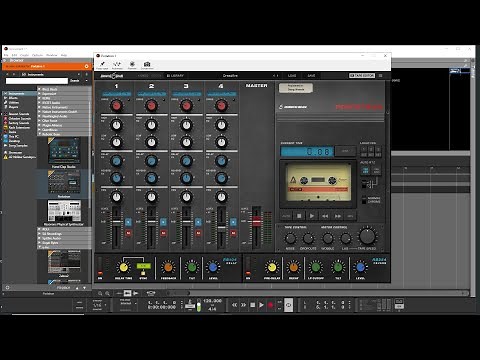Open the plugin LIBRARY button
This screenshot has height=360, width=480.
[175, 76]
